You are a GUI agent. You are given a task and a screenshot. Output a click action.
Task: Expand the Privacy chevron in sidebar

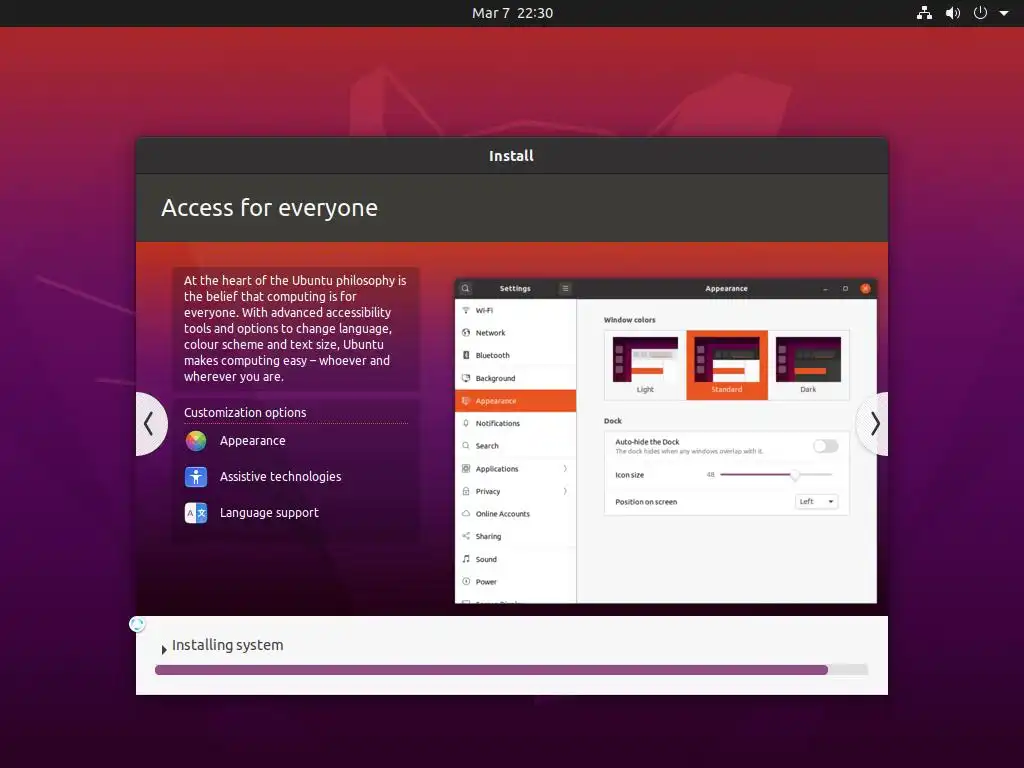[565, 491]
